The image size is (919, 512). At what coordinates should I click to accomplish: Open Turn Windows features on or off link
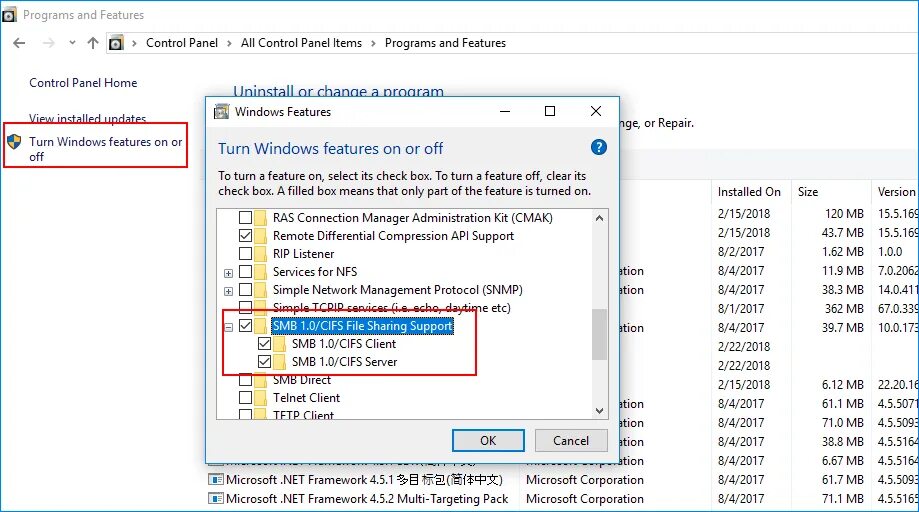tap(105, 149)
